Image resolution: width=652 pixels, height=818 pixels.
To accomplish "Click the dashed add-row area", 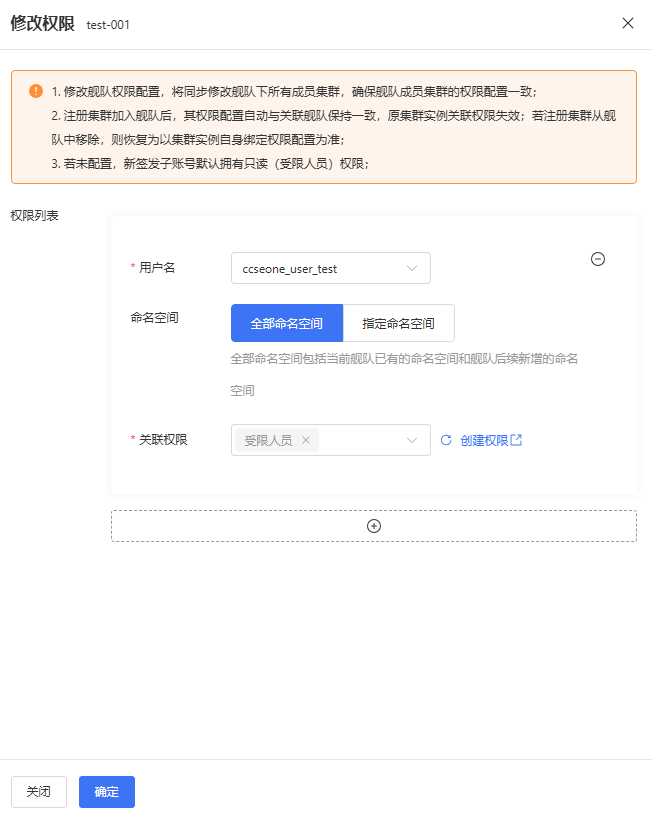I will click(x=374, y=526).
